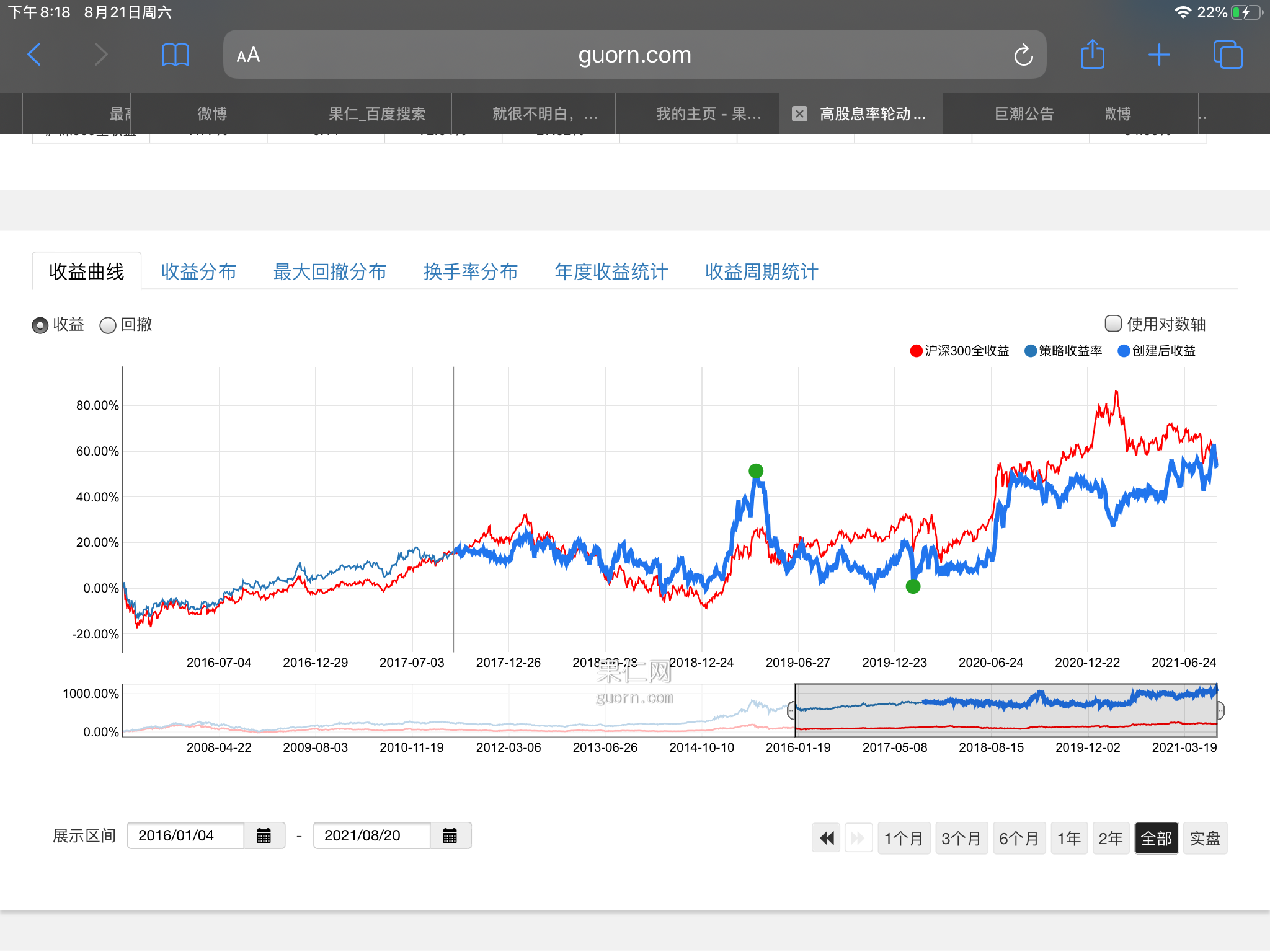Open the bookmarks book icon
This screenshot has width=1270, height=952.
pyautogui.click(x=175, y=55)
